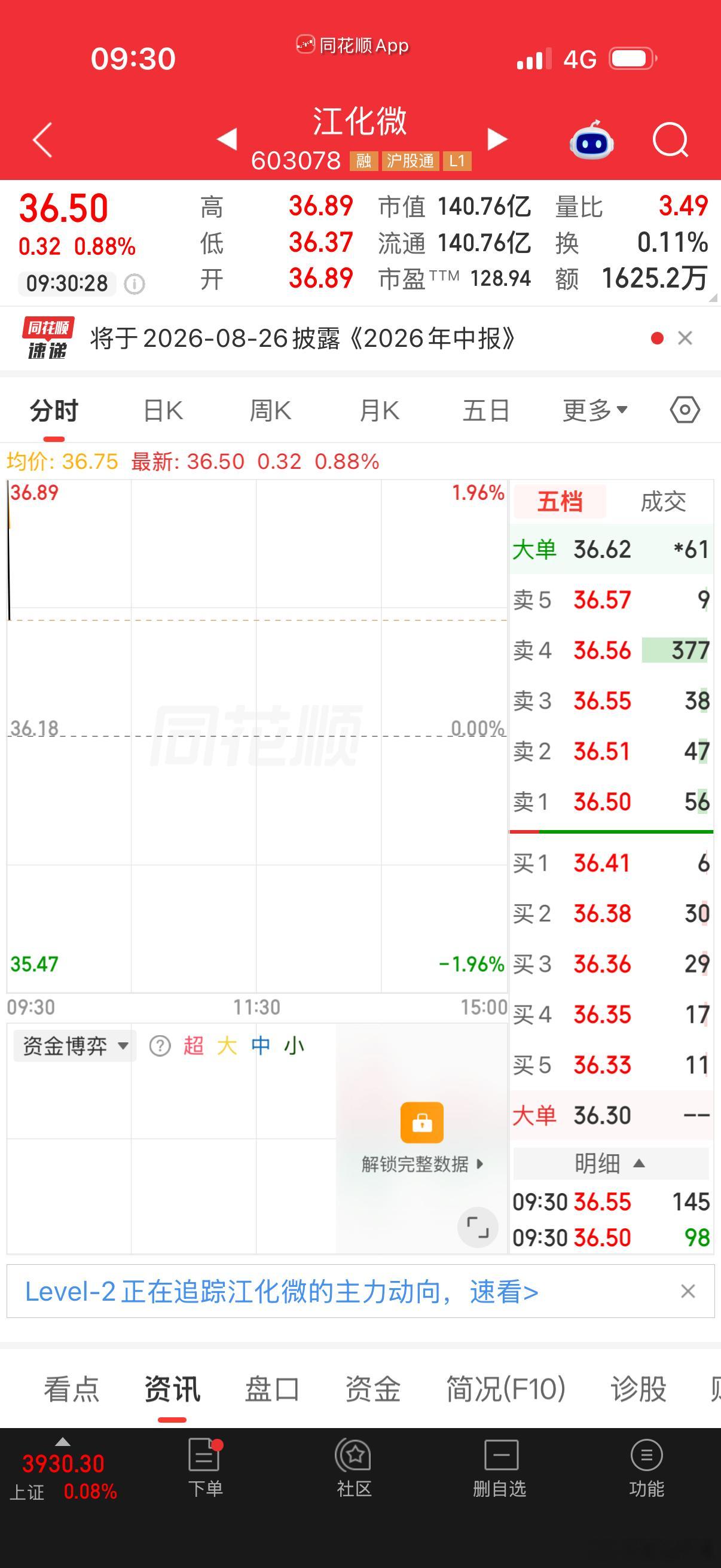Select the 成交 trades tab

(x=663, y=502)
